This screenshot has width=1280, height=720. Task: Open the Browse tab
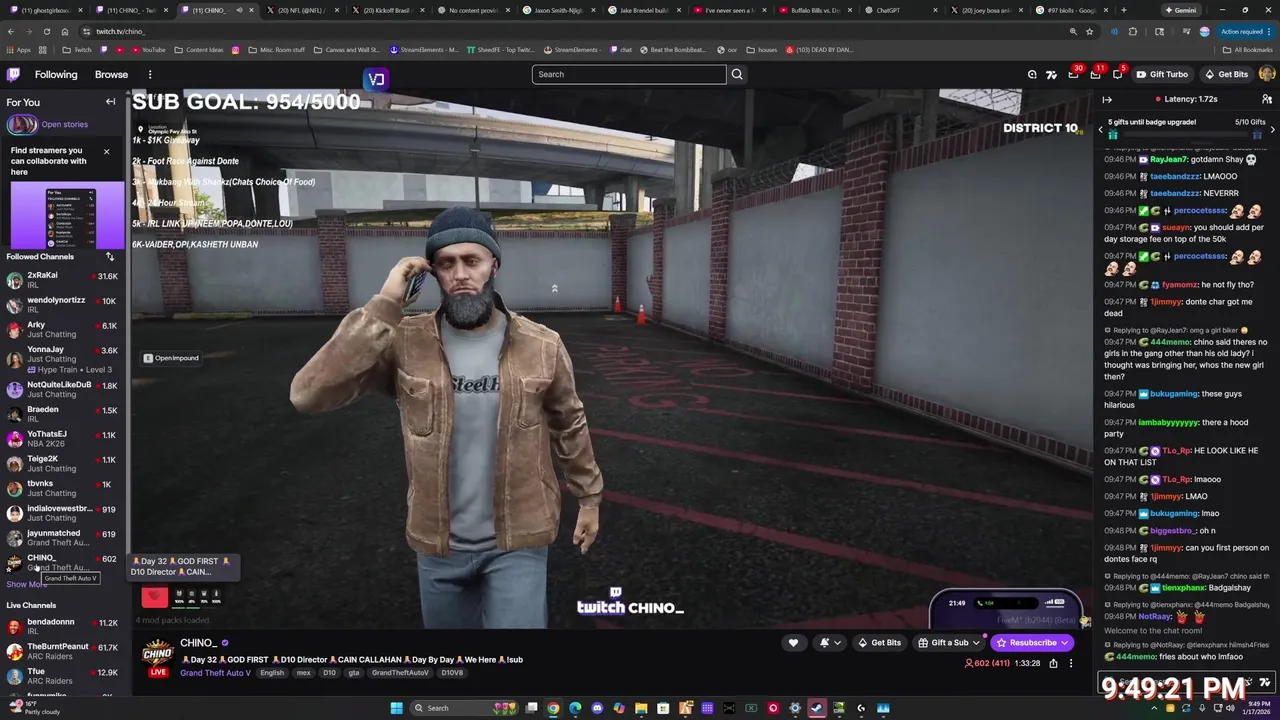[111, 74]
